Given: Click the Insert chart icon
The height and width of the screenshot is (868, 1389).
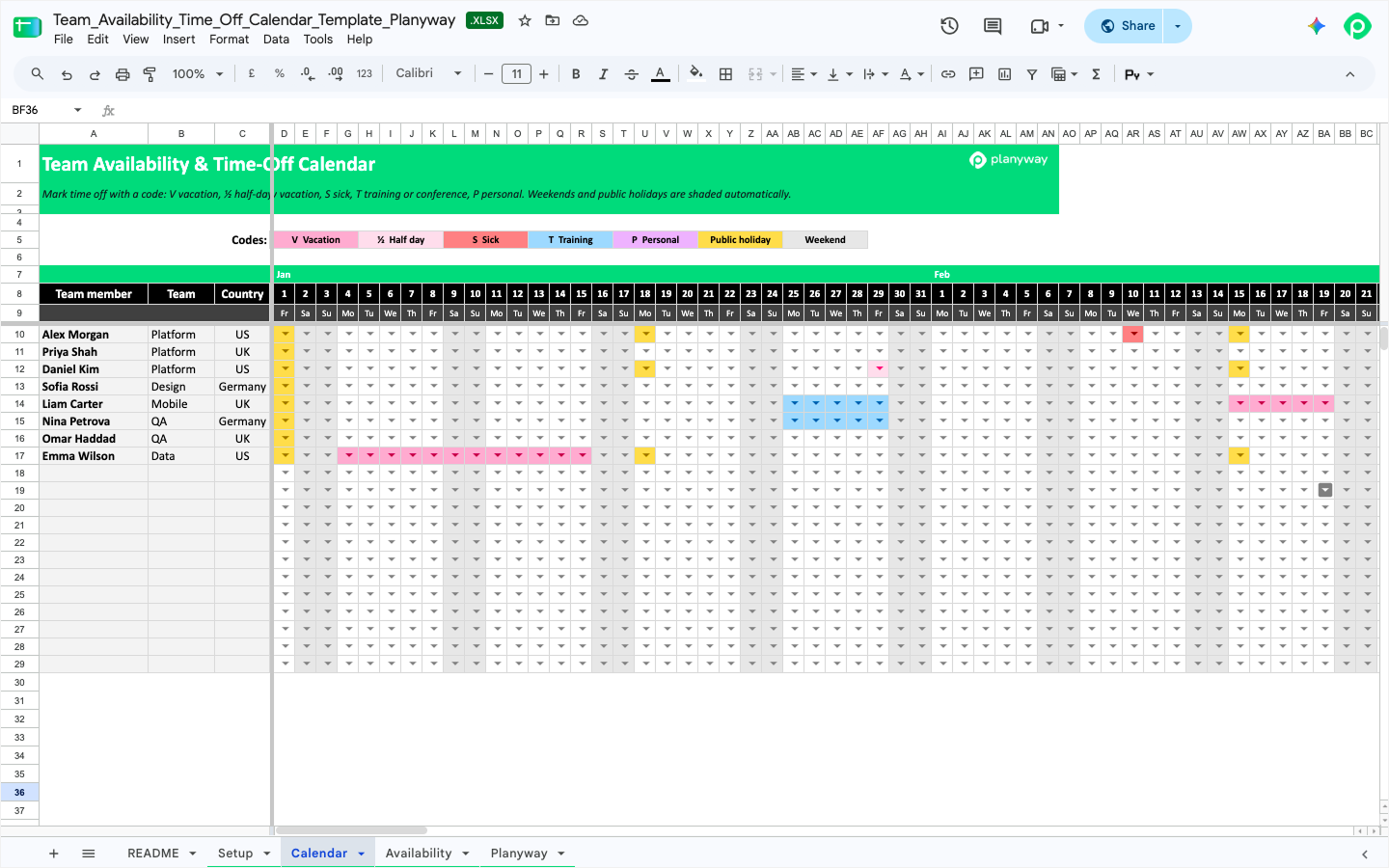Looking at the screenshot, I should pyautogui.click(x=1004, y=74).
